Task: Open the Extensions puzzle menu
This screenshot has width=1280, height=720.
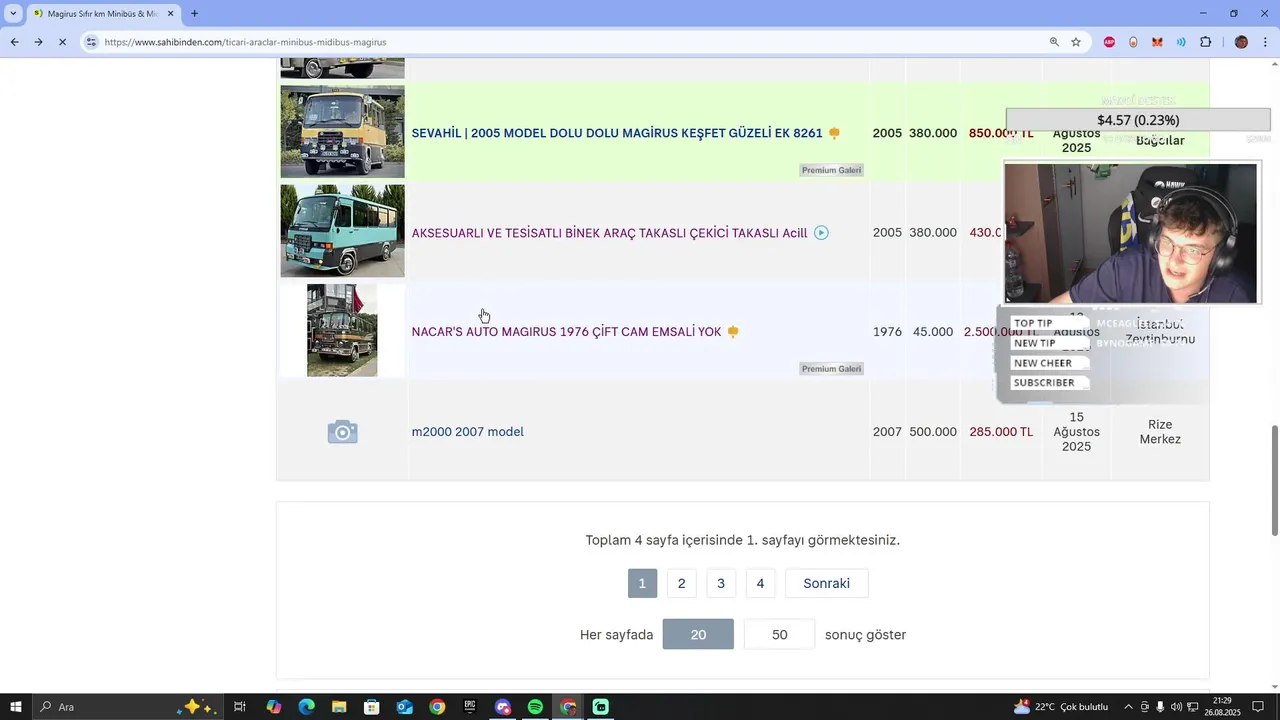Action: (x=1205, y=42)
